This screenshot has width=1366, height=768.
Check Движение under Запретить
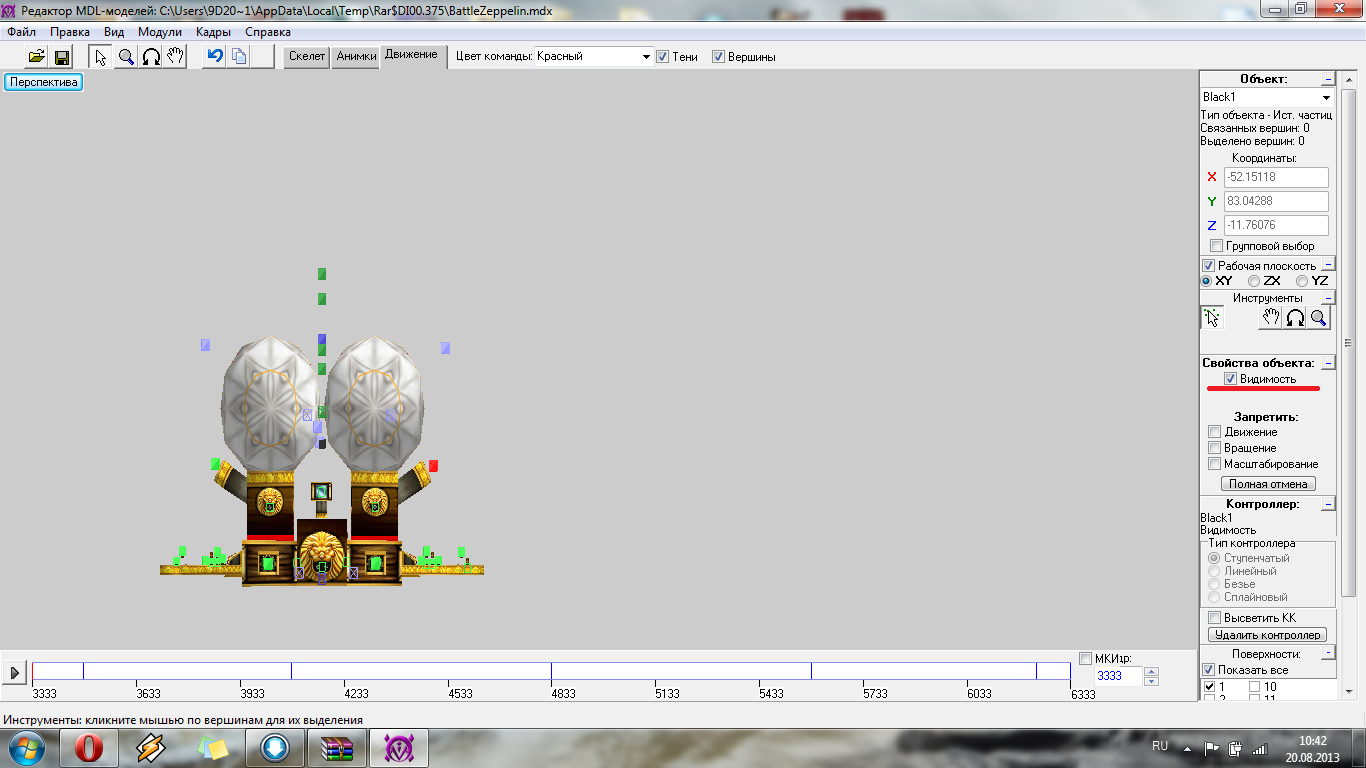pyautogui.click(x=1215, y=432)
